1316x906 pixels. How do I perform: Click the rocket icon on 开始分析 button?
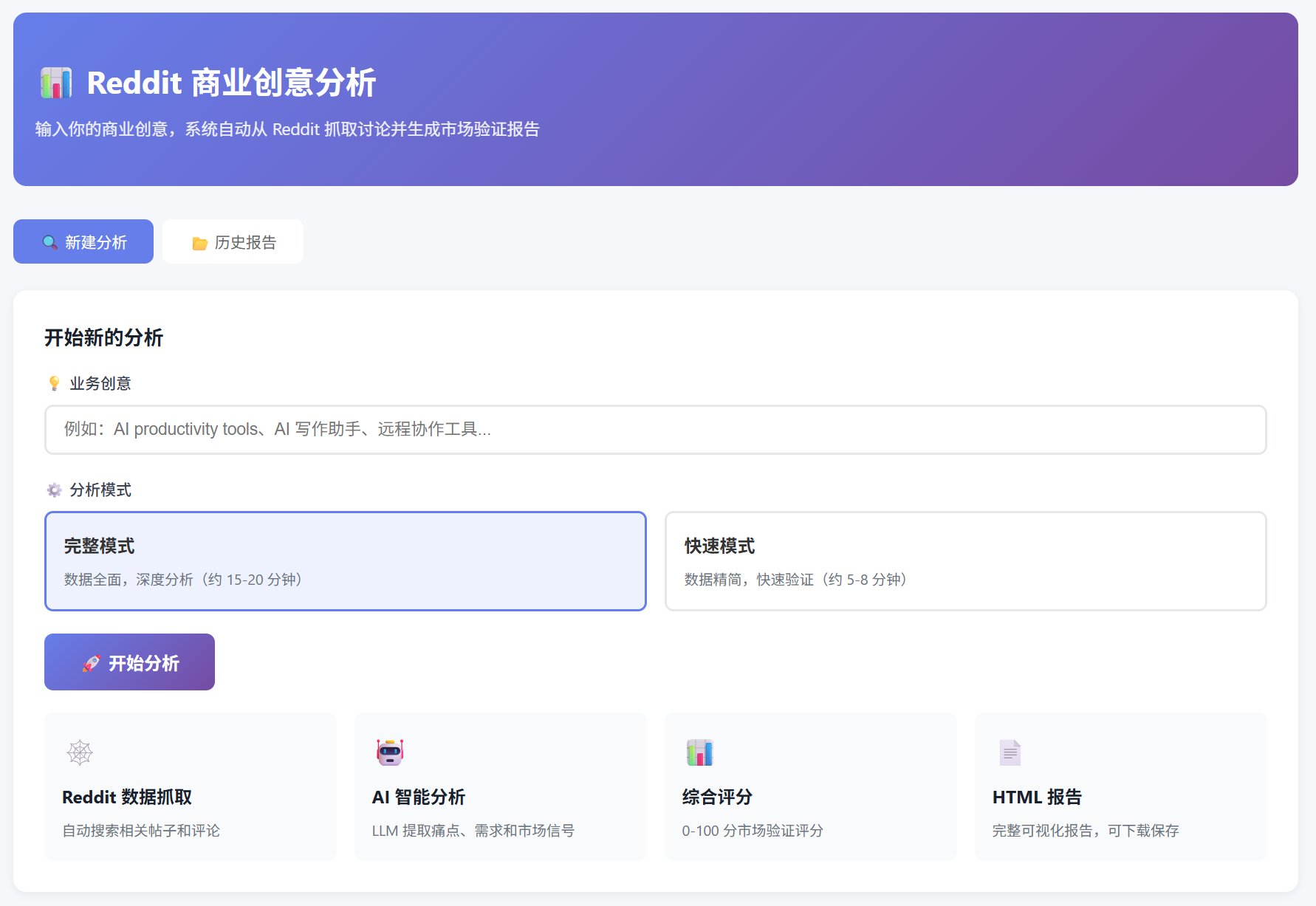(91, 663)
